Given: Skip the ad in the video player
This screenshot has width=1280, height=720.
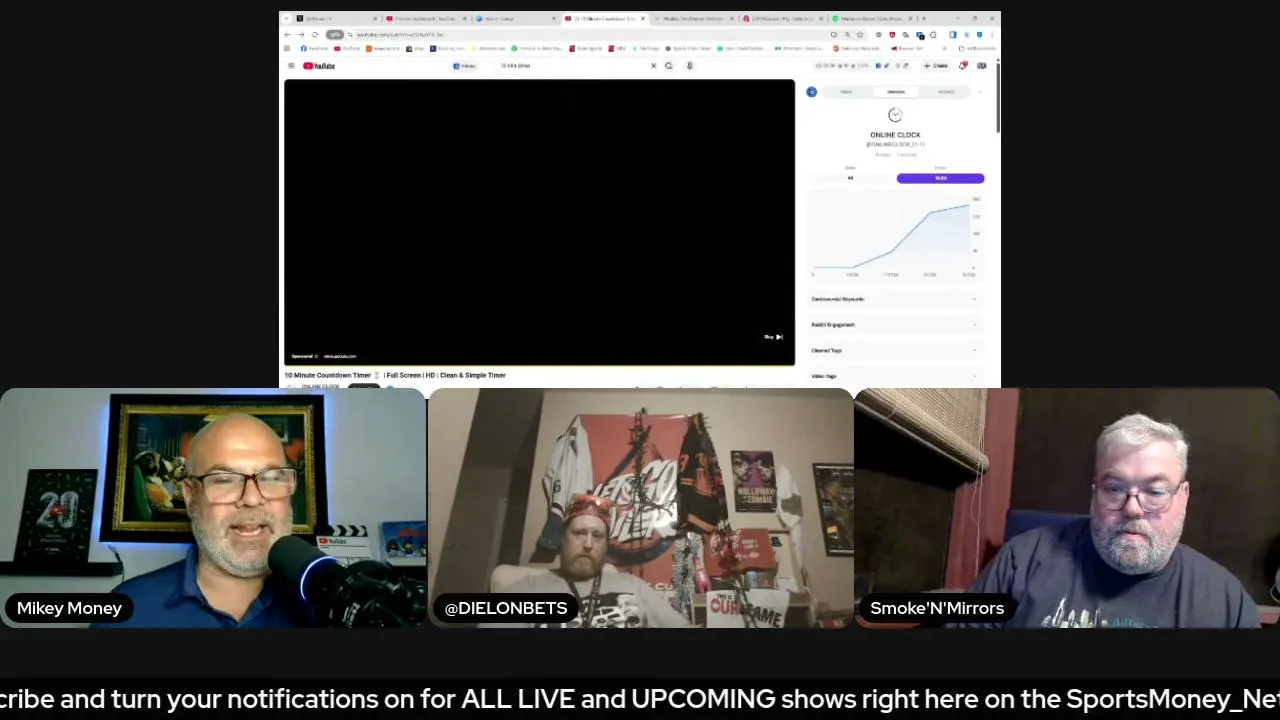Looking at the screenshot, I should (773, 337).
